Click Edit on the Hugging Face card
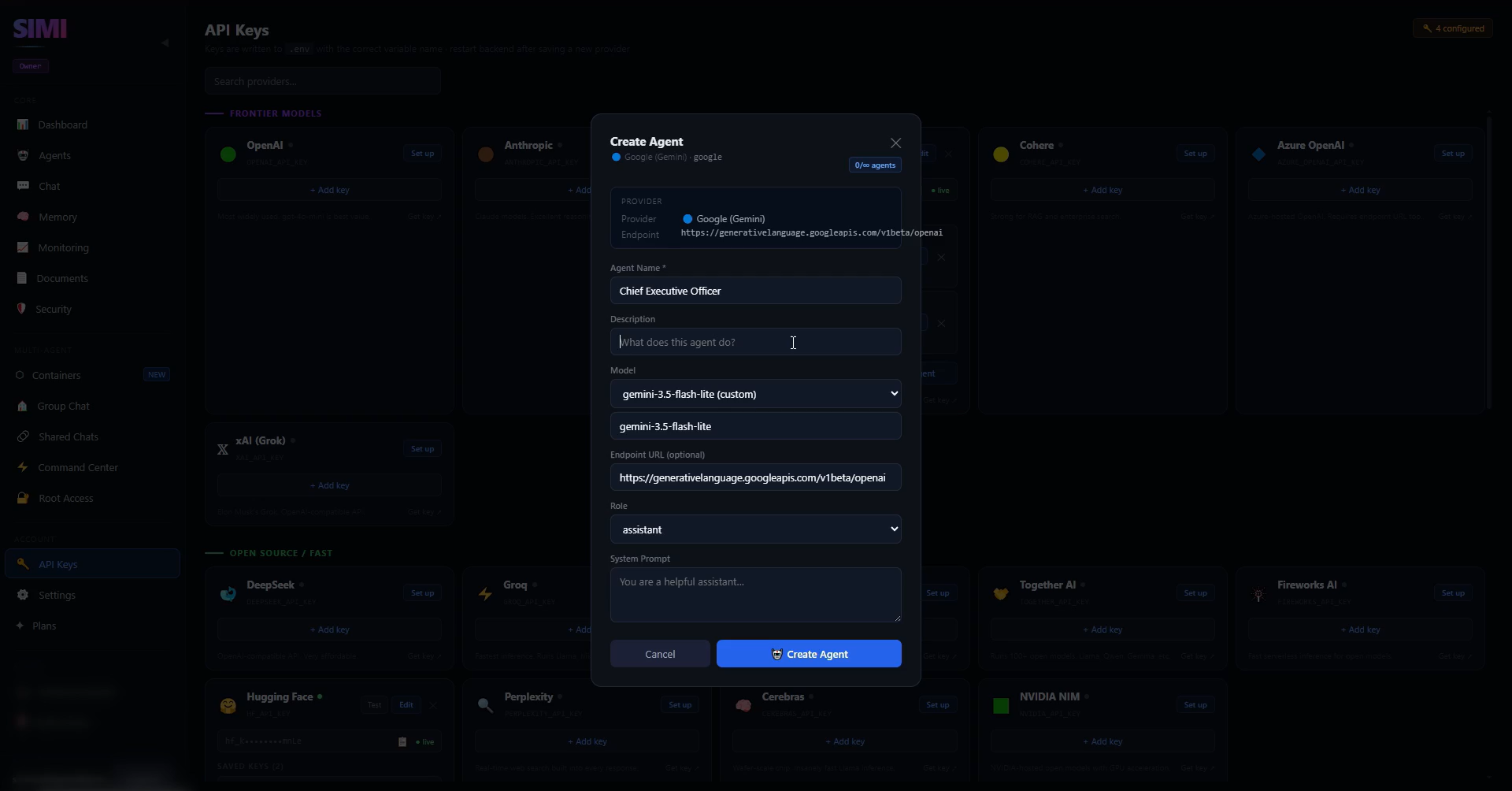The width and height of the screenshot is (1512, 791). pyautogui.click(x=406, y=705)
